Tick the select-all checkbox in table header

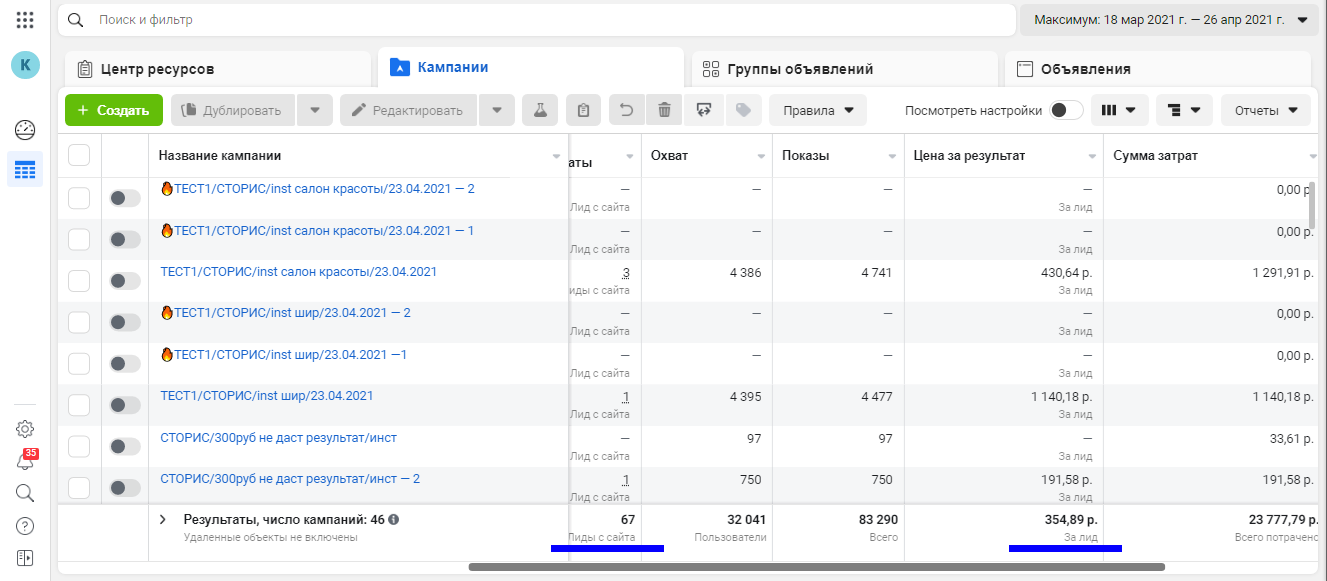click(x=79, y=155)
